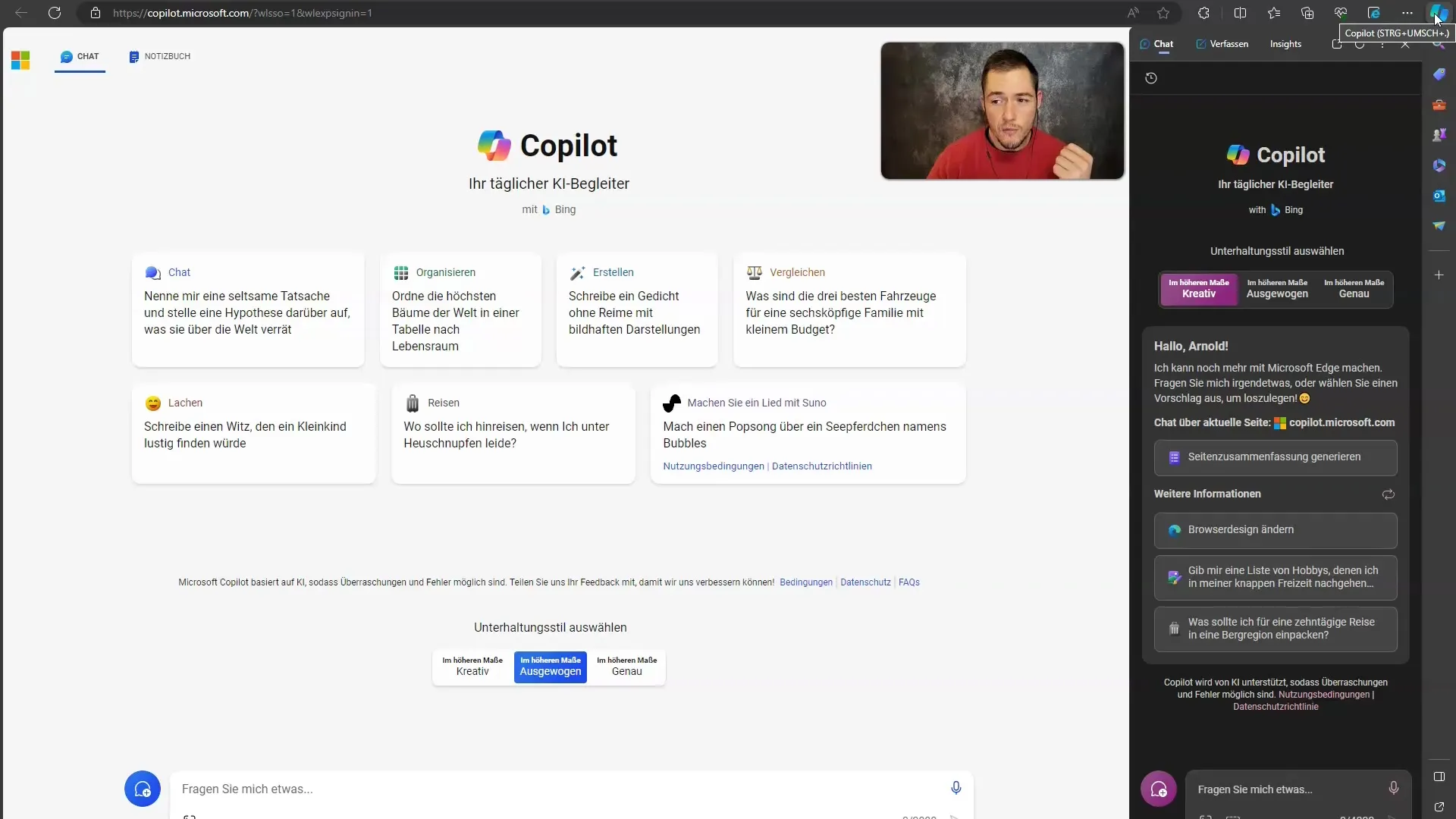Select Kreativ style in sidebar panel

[1198, 288]
